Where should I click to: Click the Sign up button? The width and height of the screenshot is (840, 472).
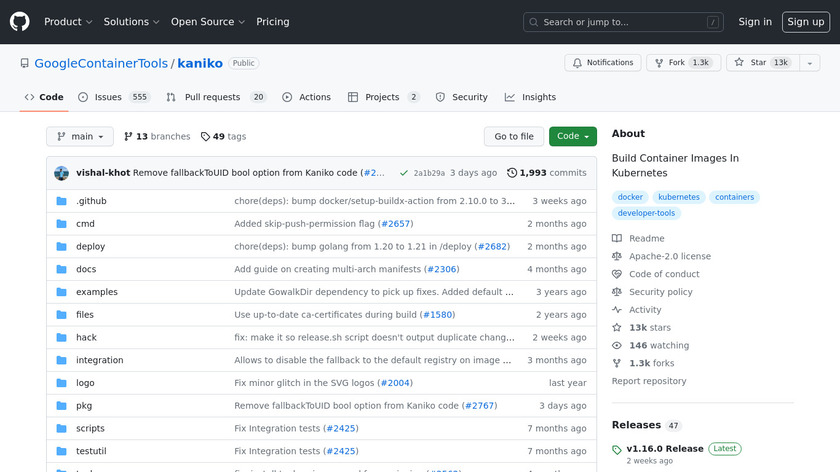[x=805, y=22]
